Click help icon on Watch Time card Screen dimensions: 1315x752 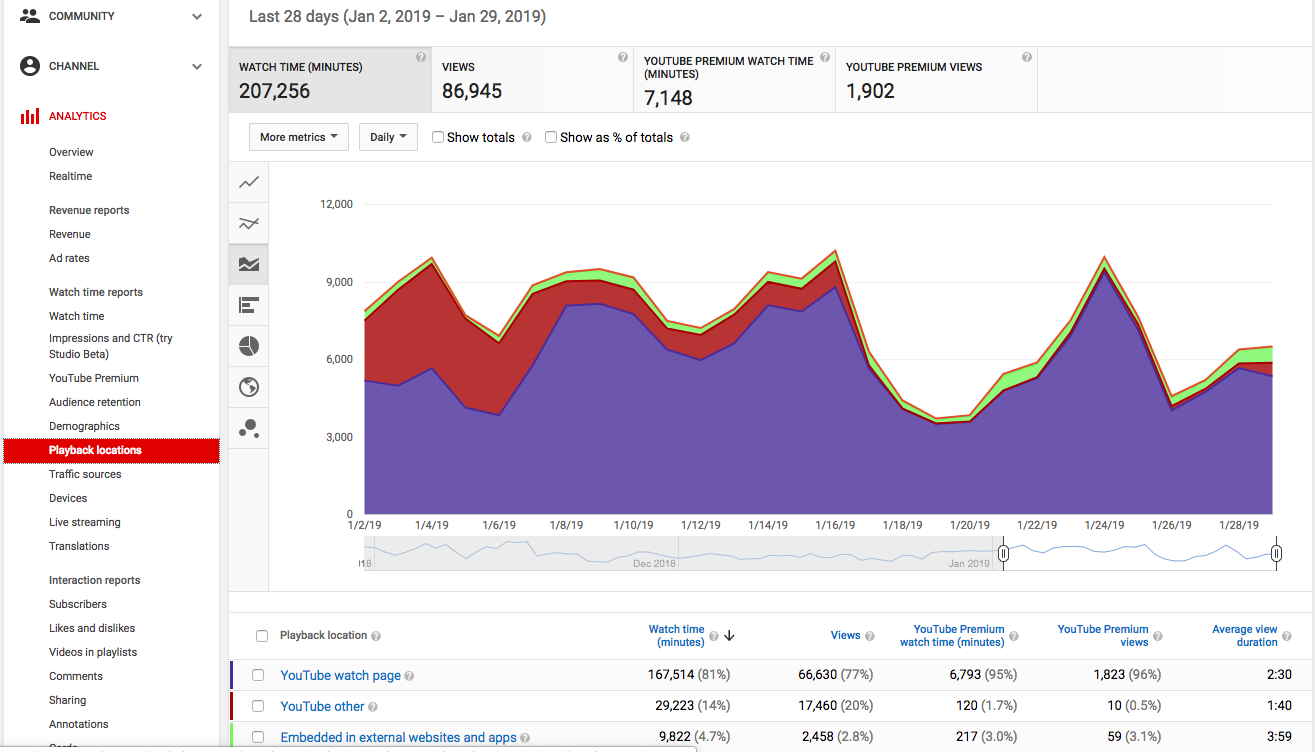tap(421, 58)
